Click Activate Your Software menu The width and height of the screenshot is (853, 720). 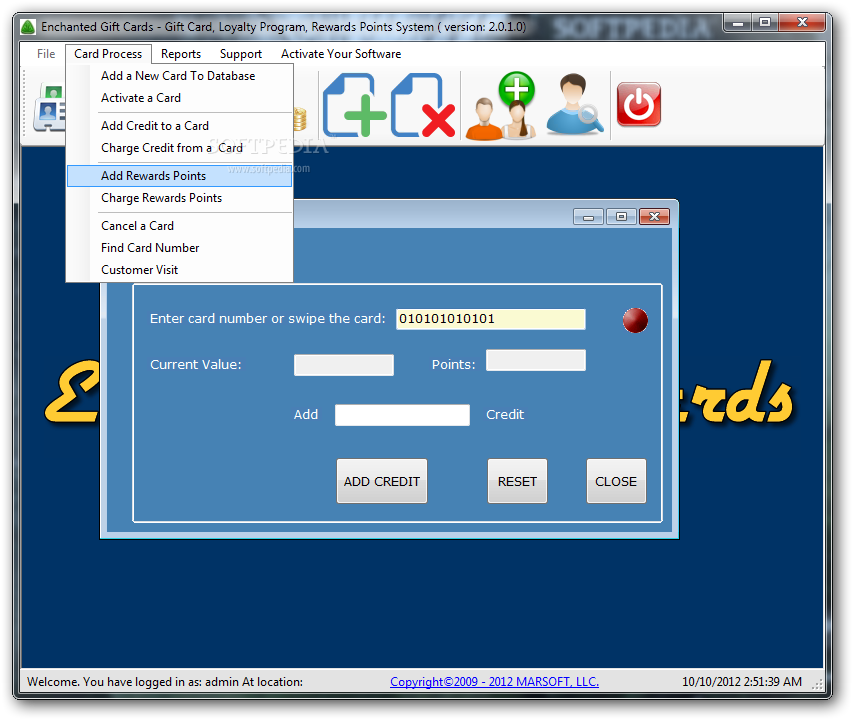pyautogui.click(x=341, y=54)
